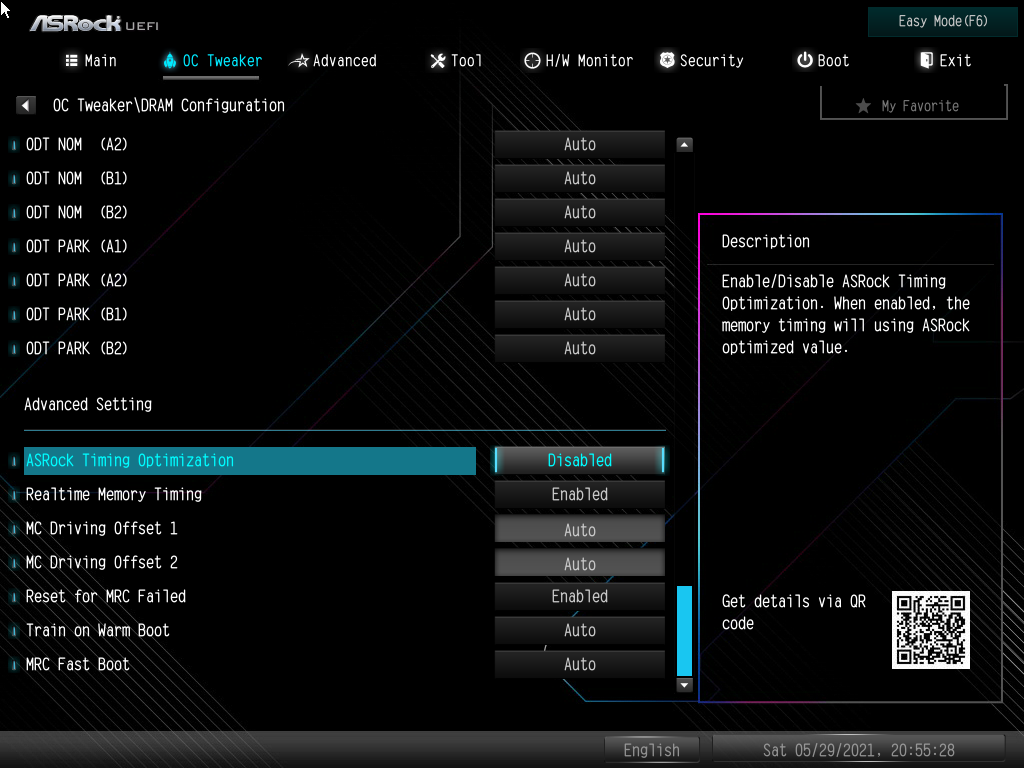
Task: Click the English language selector
Action: (x=652, y=749)
